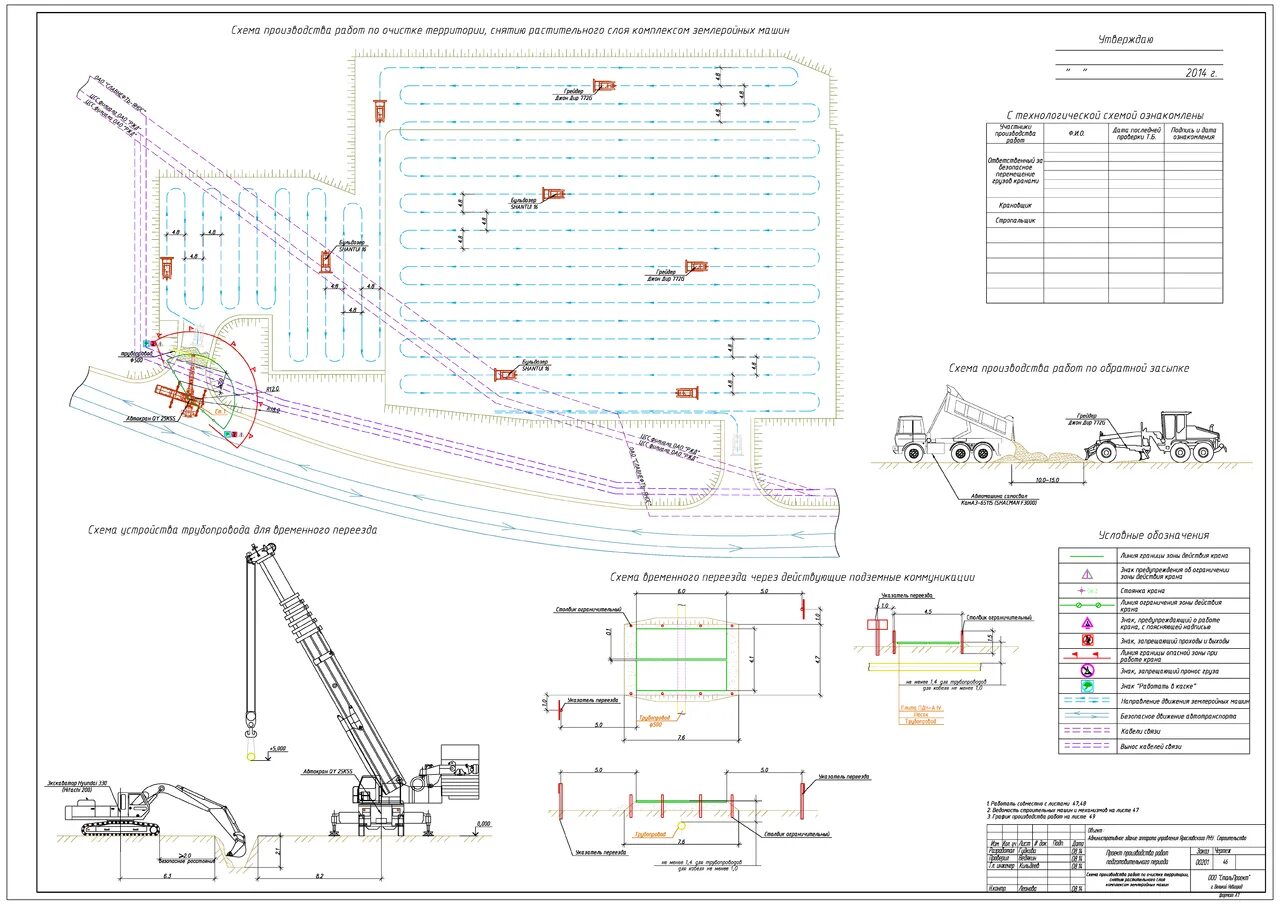Click the crane stand symbol in the legend
The height and width of the screenshot is (904, 1280).
1088,590
